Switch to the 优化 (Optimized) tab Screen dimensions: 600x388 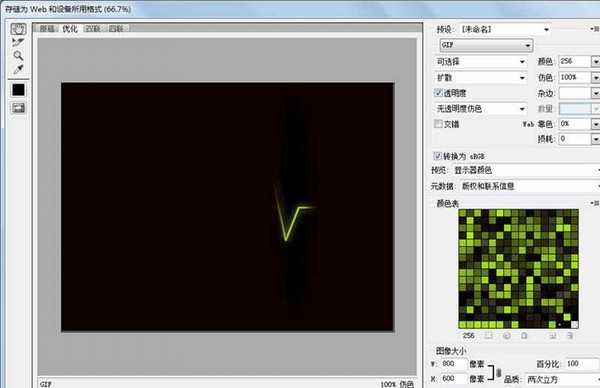pyautogui.click(x=70, y=29)
